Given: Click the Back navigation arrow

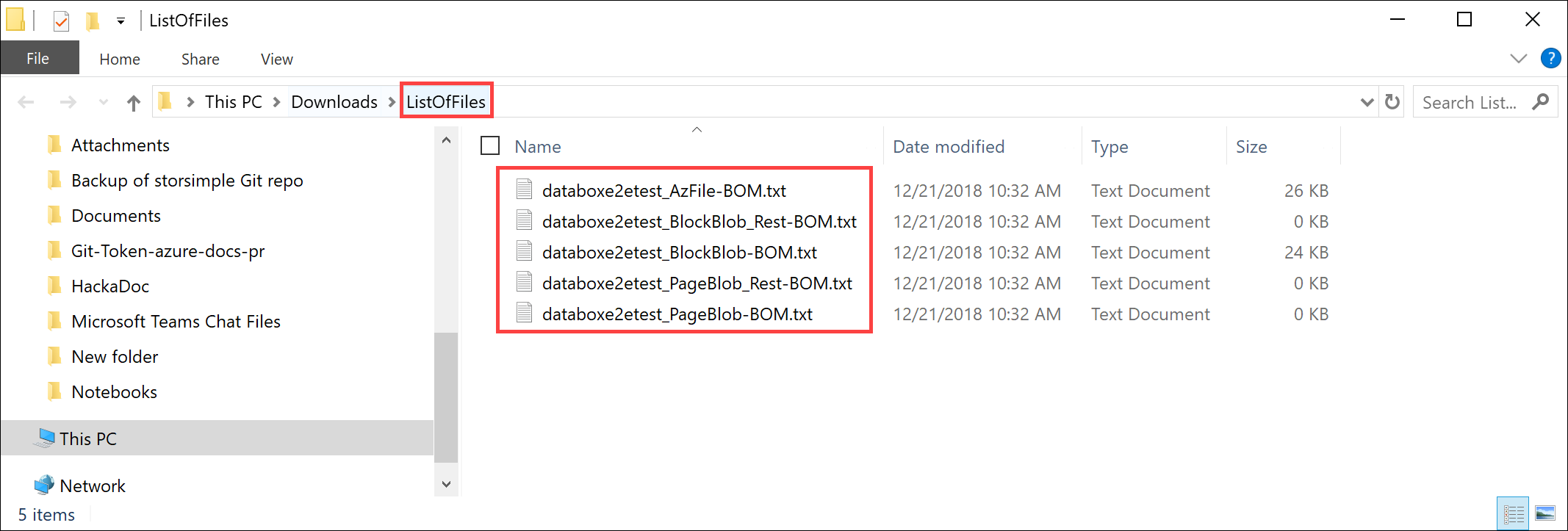Looking at the screenshot, I should 26,101.
